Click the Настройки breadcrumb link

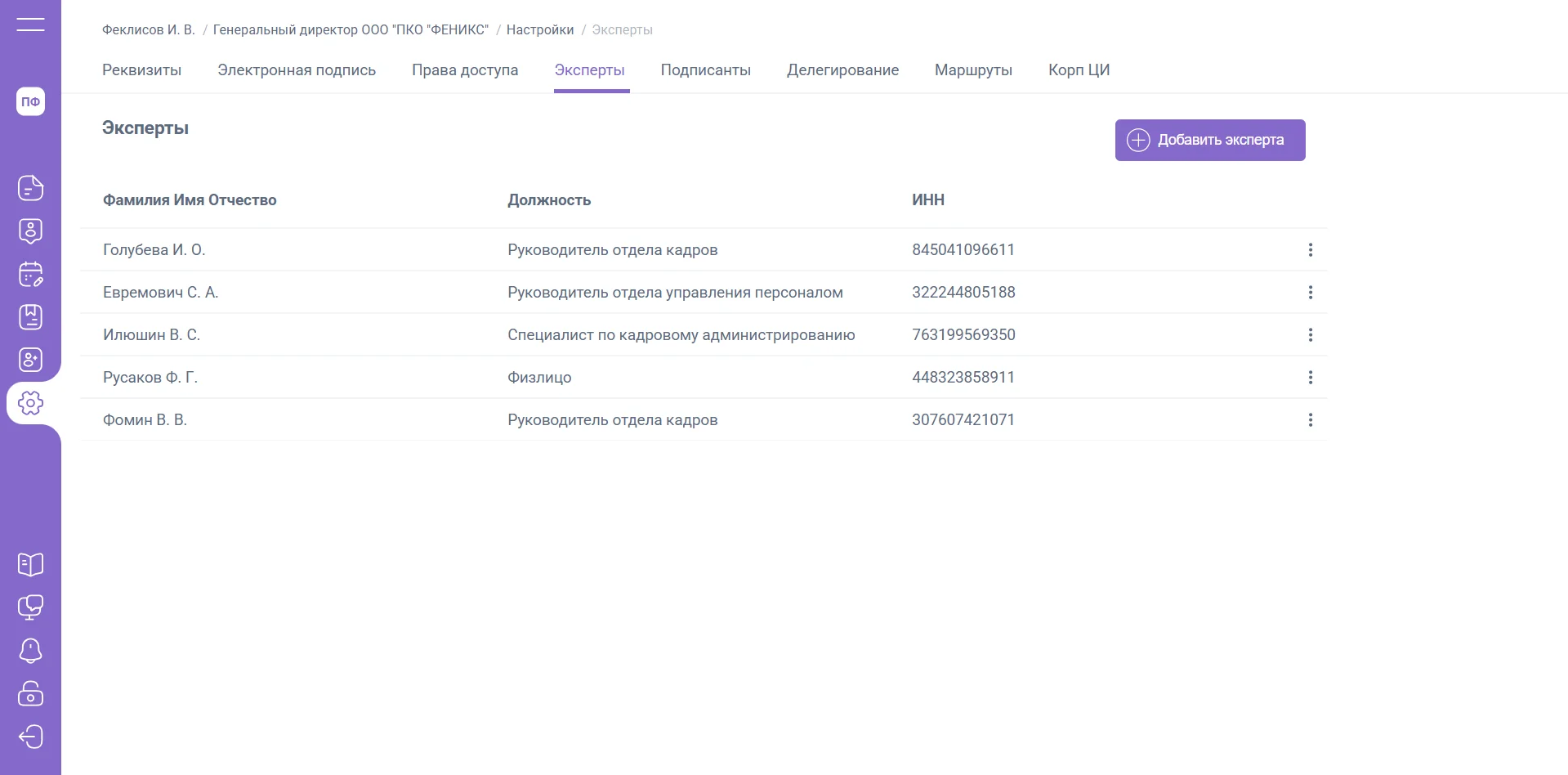click(540, 30)
